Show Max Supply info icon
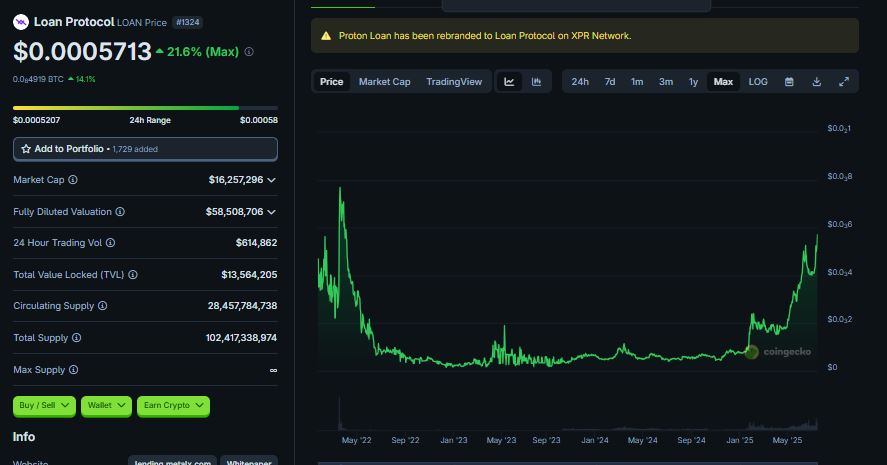Viewport: 887px width, 465px height. pos(74,369)
